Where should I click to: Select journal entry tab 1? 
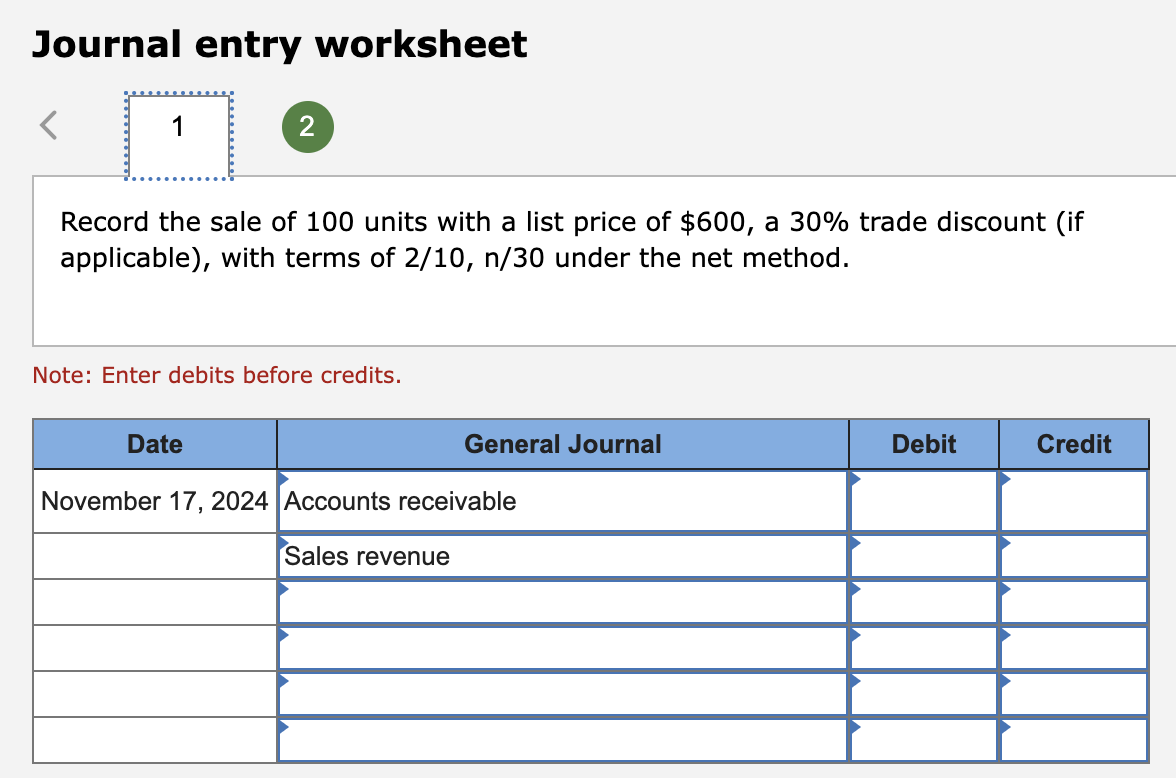point(178,128)
